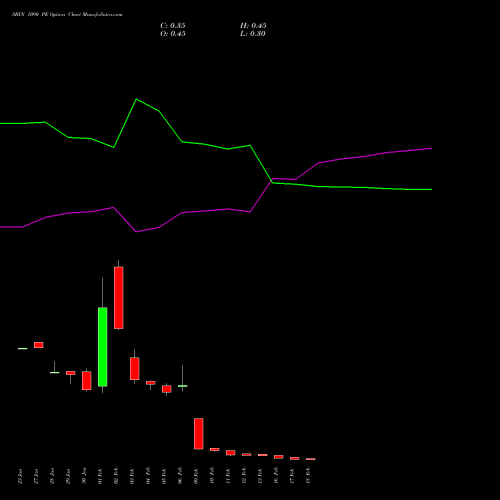Click the high value H: 0.45
500x500 pixels.
click(x=253, y=26)
